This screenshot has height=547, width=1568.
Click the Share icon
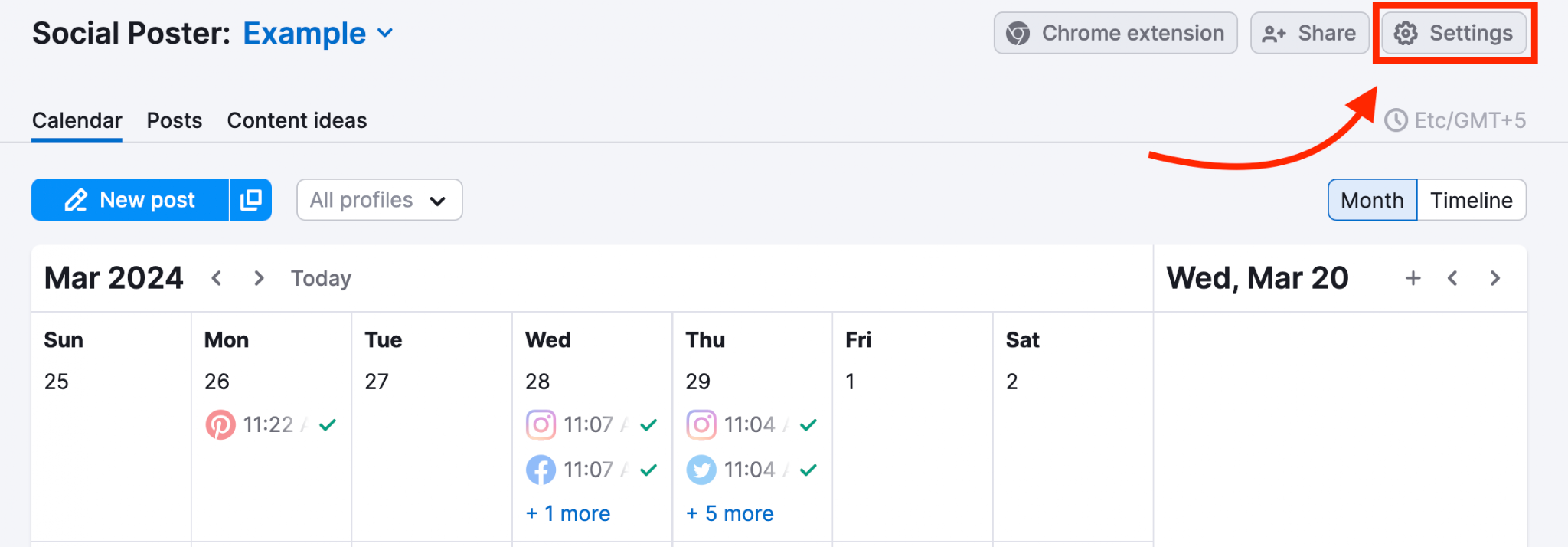click(1273, 33)
